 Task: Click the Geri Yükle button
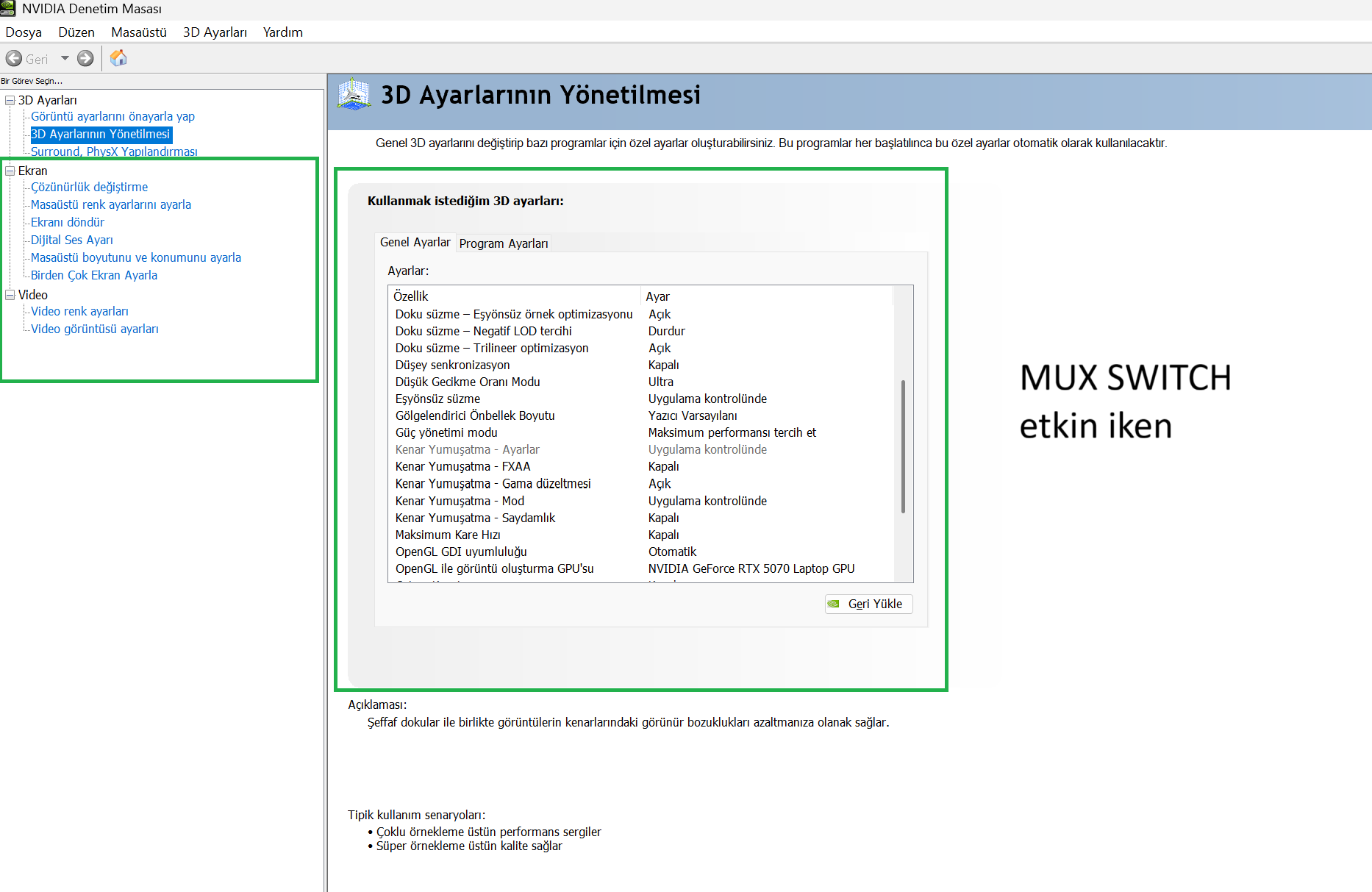pyautogui.click(x=868, y=604)
